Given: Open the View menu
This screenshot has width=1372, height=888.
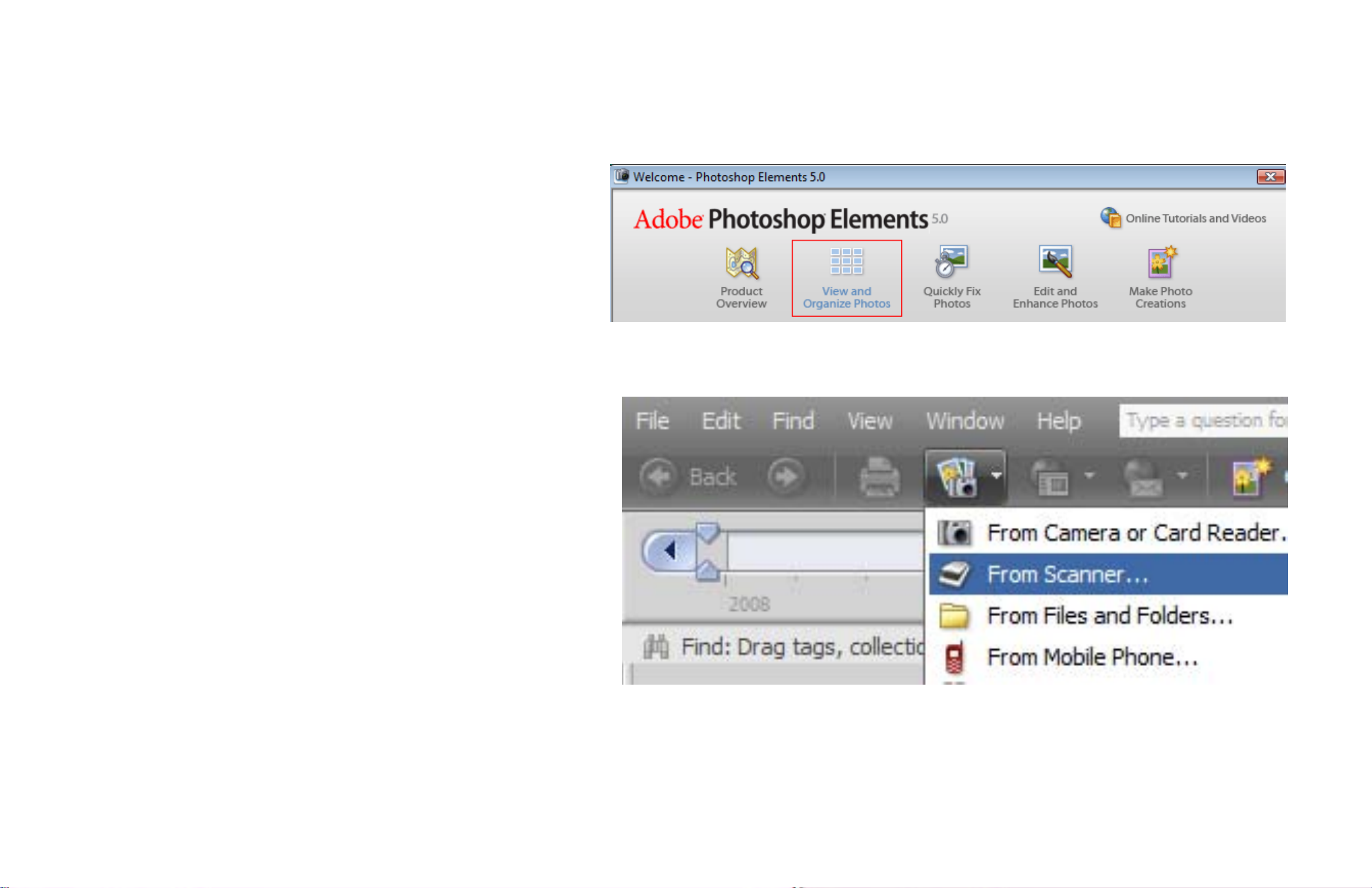Looking at the screenshot, I should coord(869,421).
